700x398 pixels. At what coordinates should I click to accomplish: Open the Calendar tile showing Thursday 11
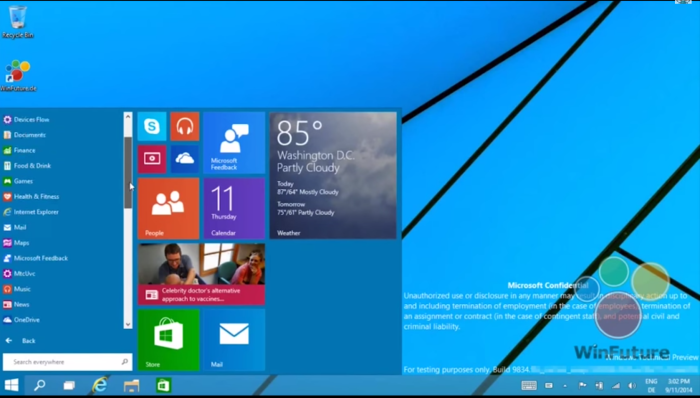point(234,208)
